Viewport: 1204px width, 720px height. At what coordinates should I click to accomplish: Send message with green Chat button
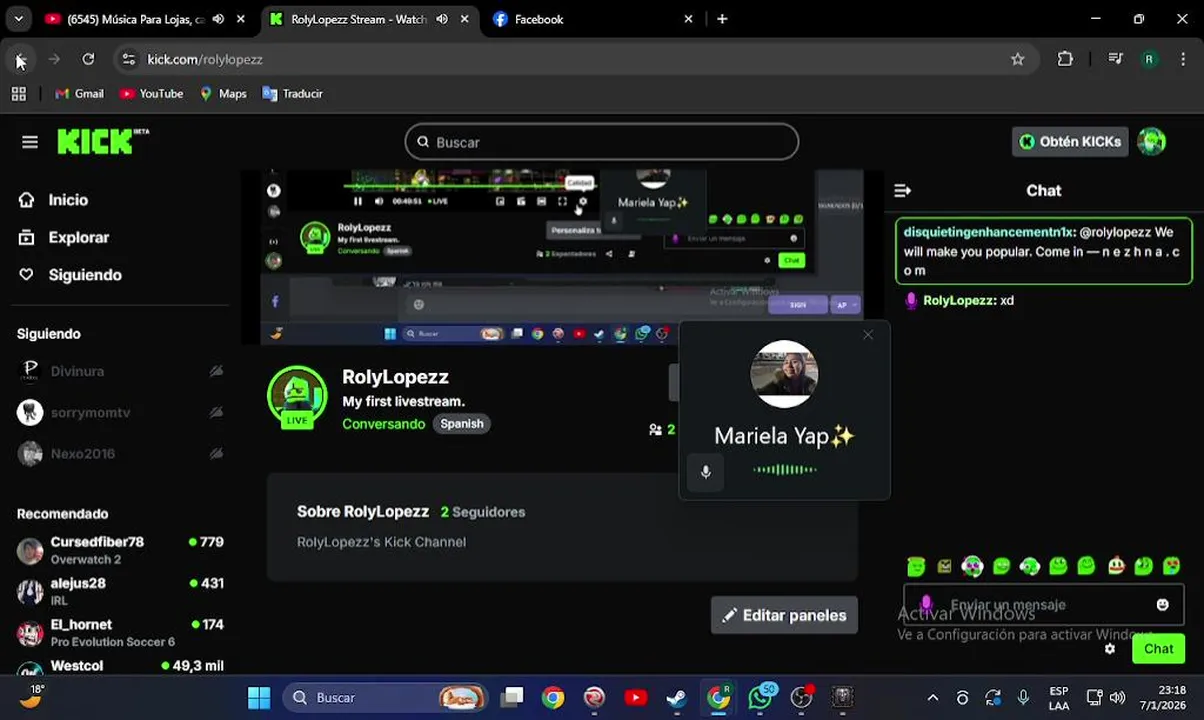click(x=1158, y=649)
